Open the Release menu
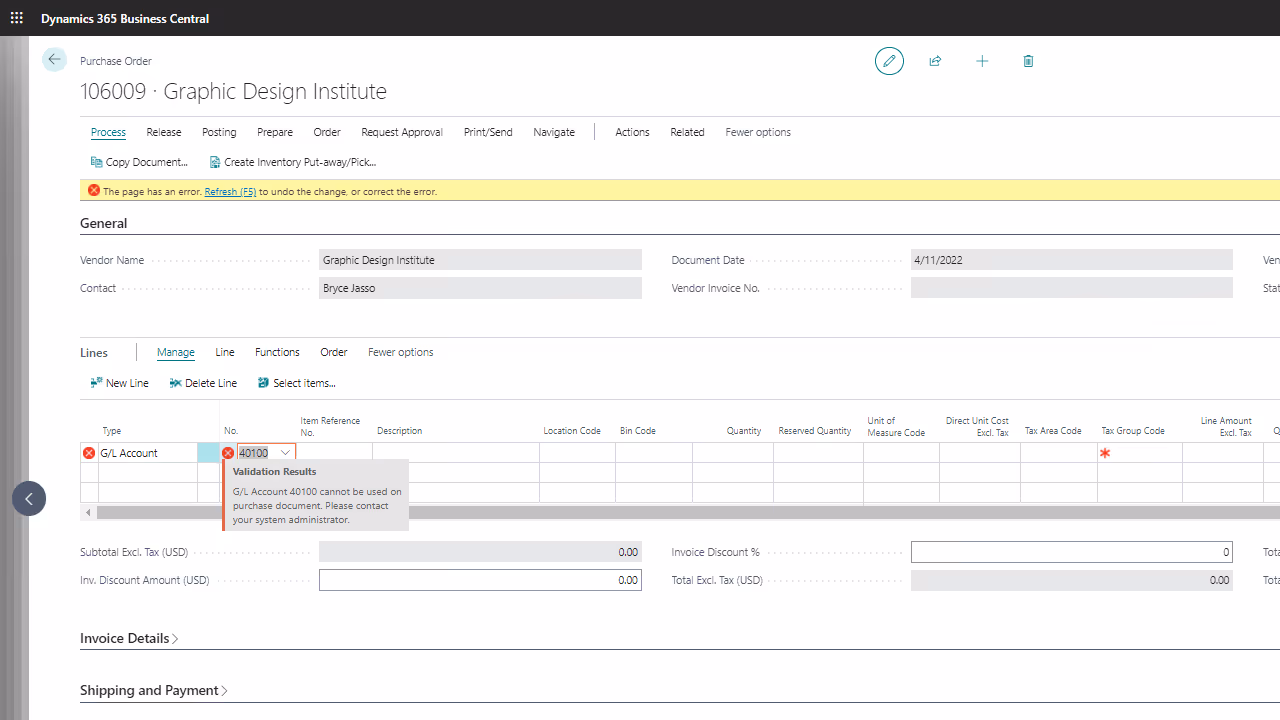The width and height of the screenshot is (1280, 720). tap(164, 132)
